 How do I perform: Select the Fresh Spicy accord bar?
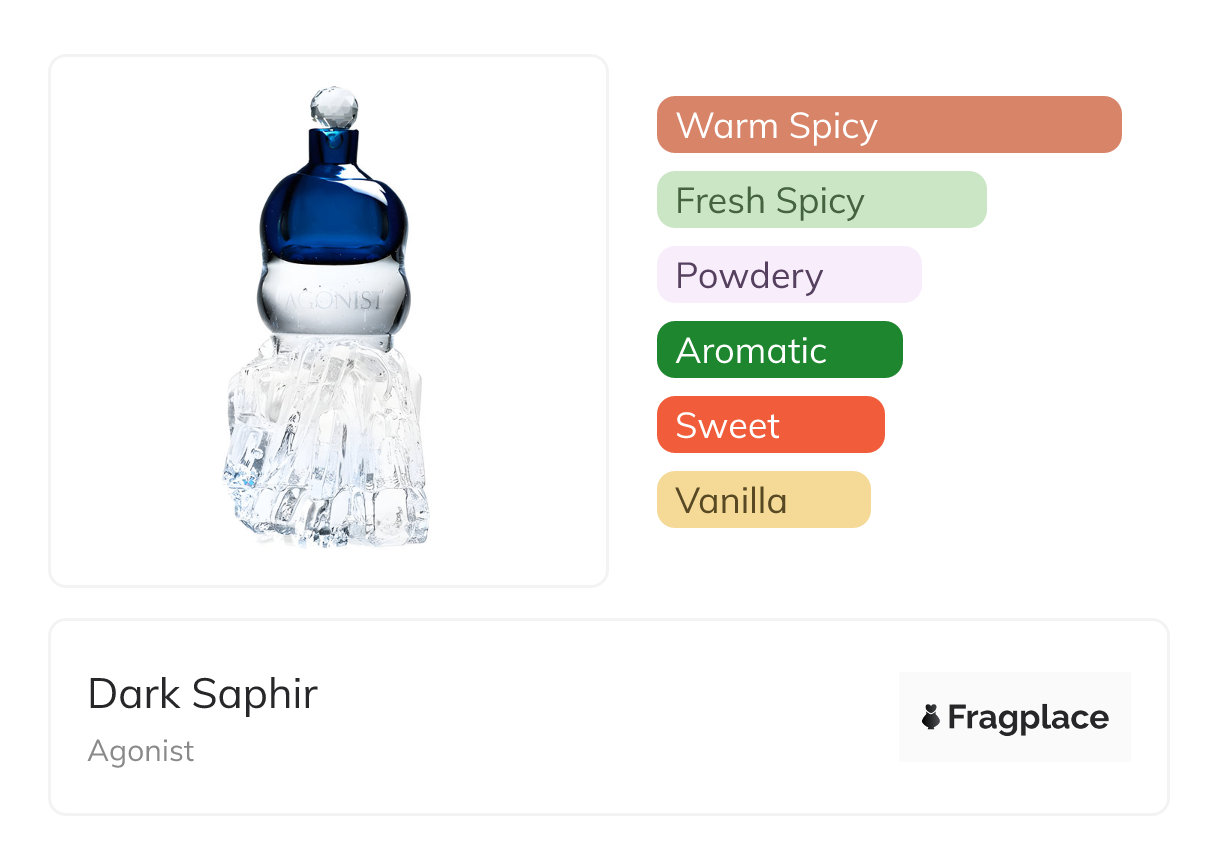[x=821, y=200]
